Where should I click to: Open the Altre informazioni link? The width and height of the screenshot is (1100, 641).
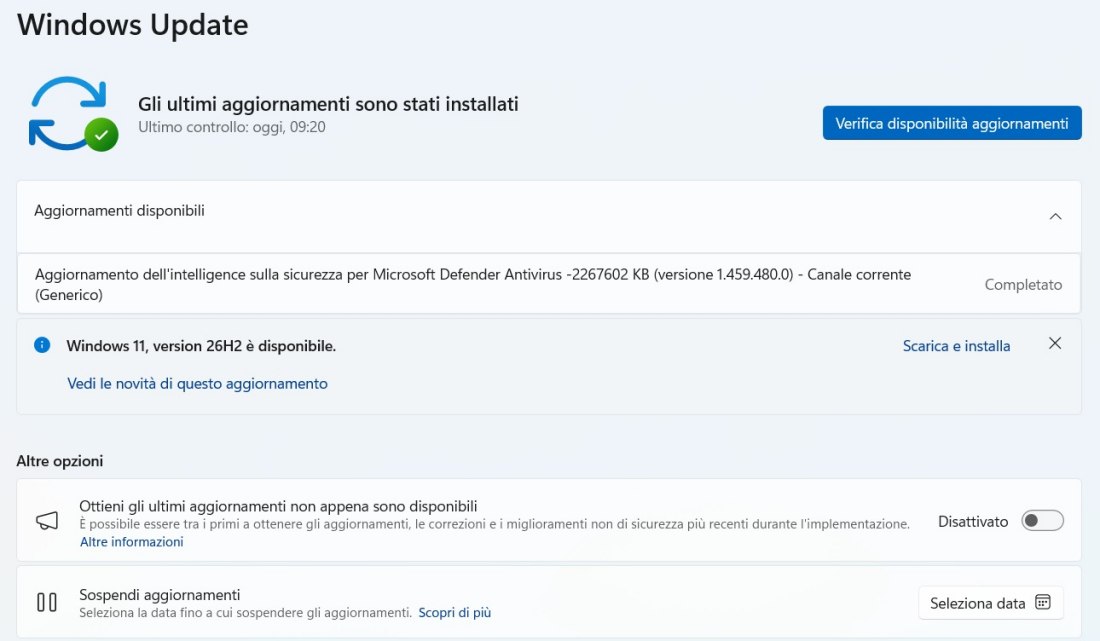click(x=131, y=541)
